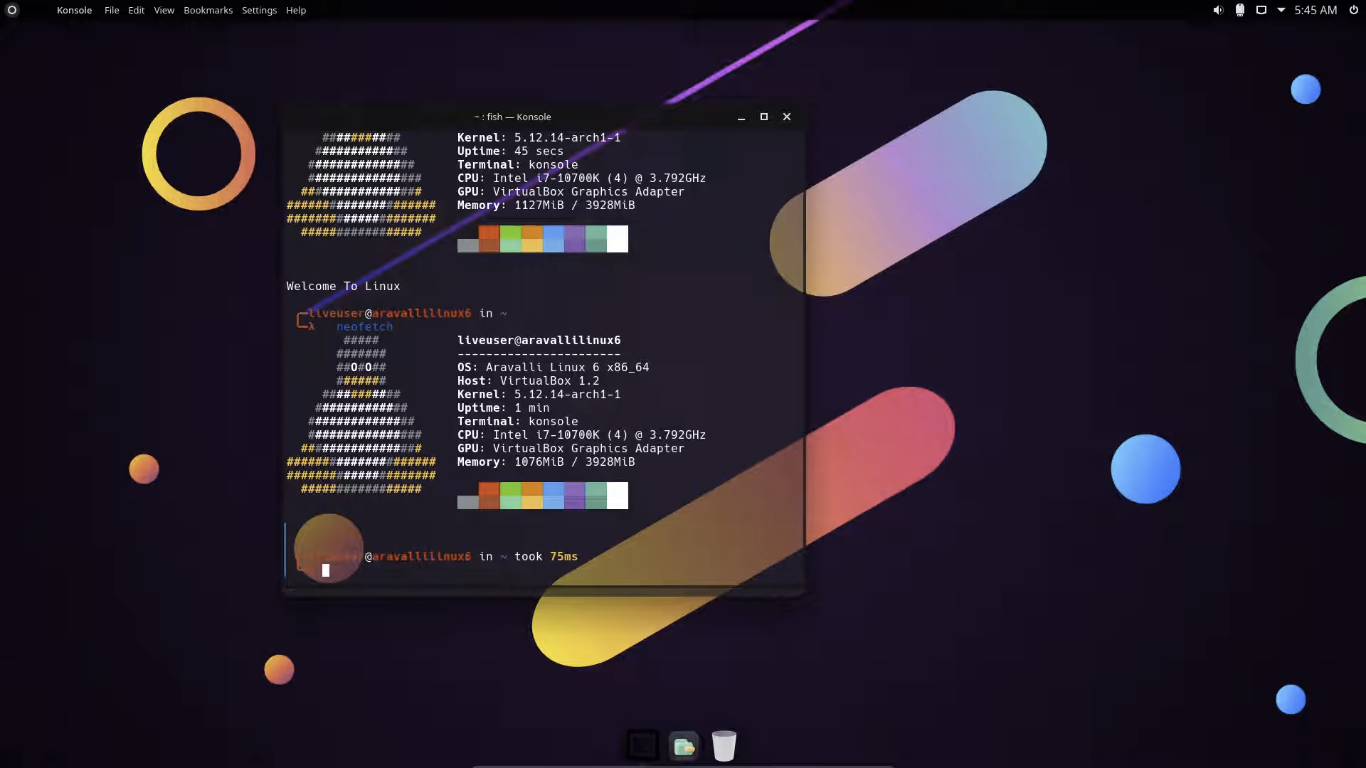Image resolution: width=1366 pixels, height=768 pixels.
Task: Click the "Uptime: 45 secs" line
Action: (511, 151)
